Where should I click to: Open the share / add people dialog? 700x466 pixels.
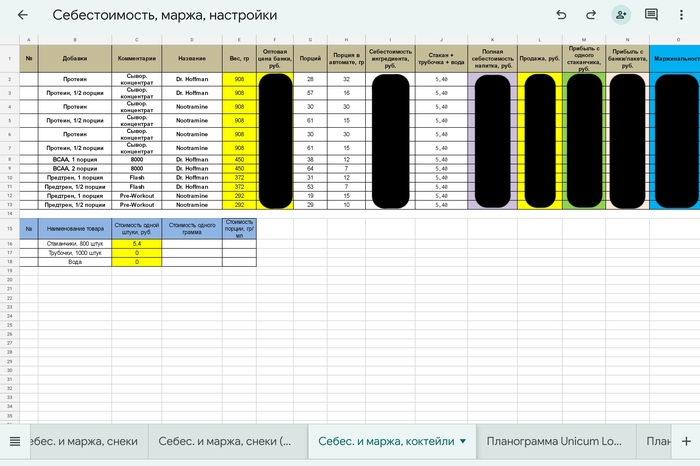tap(621, 15)
